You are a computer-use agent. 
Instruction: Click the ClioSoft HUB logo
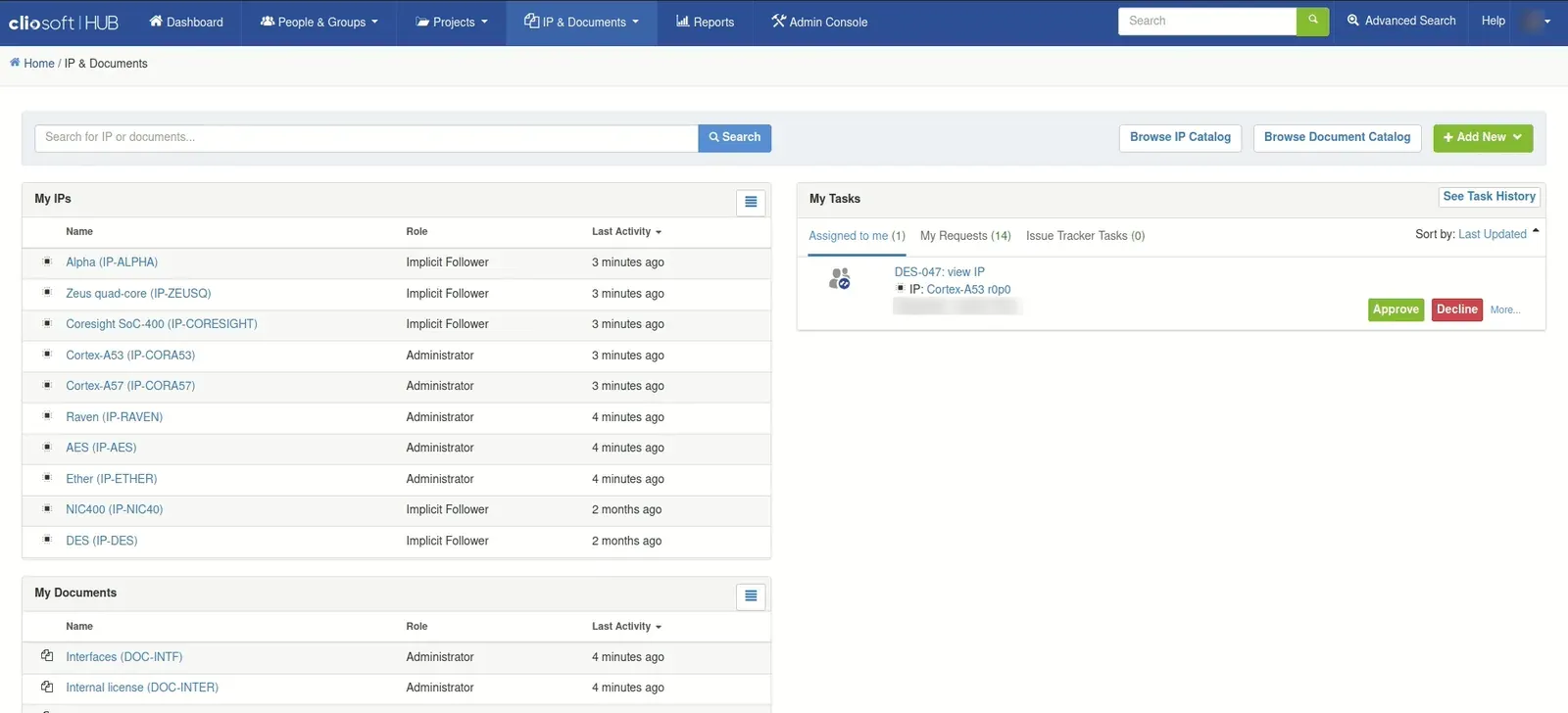click(64, 22)
